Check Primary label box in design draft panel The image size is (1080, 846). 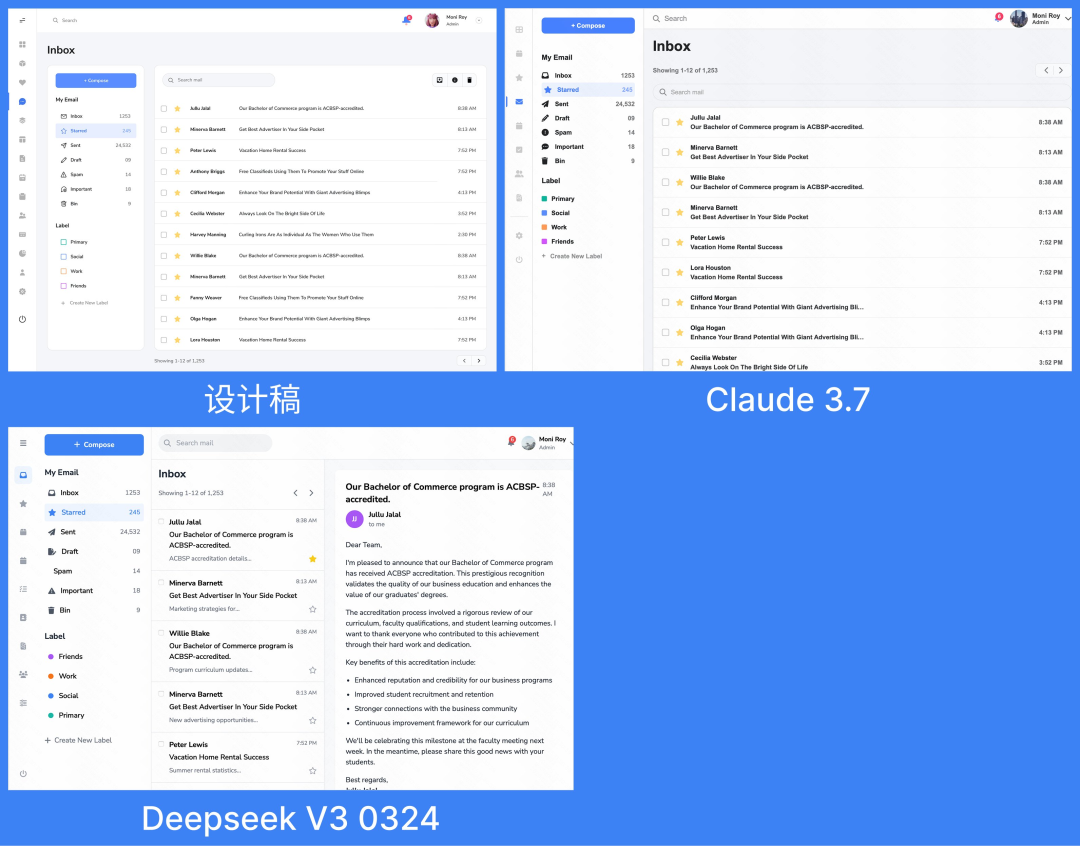click(63, 242)
